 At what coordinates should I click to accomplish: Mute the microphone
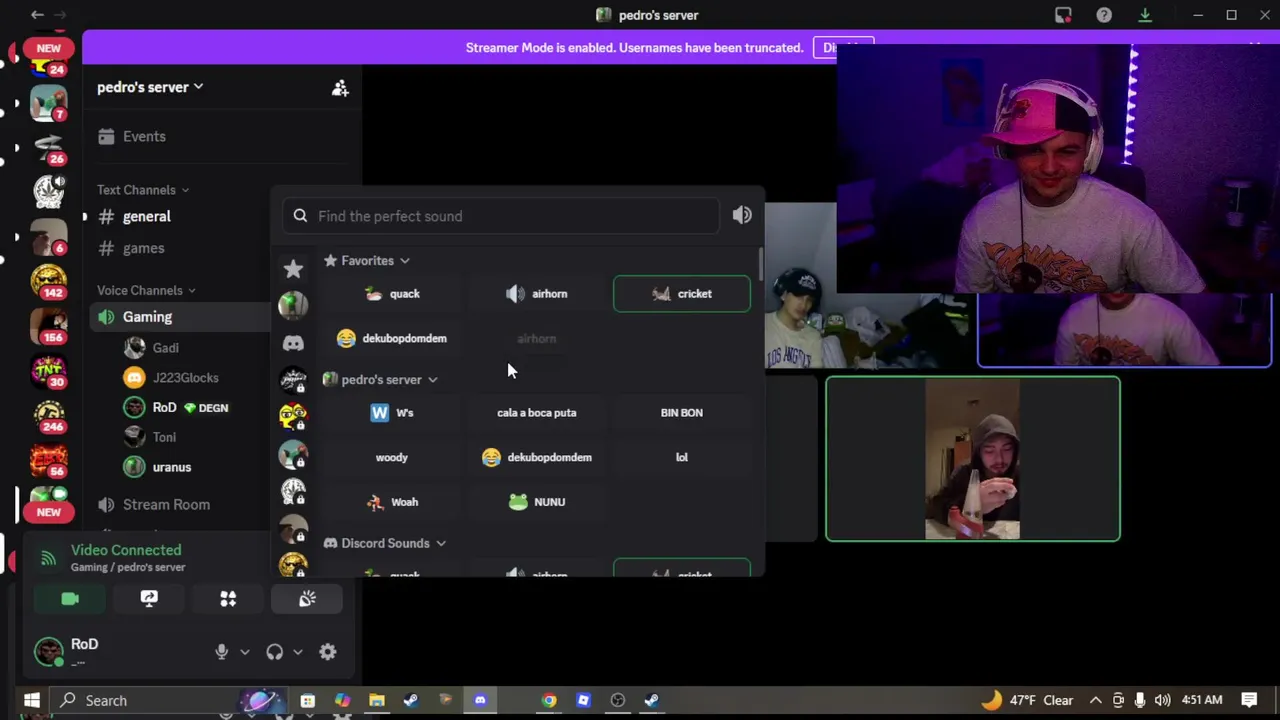(x=222, y=652)
